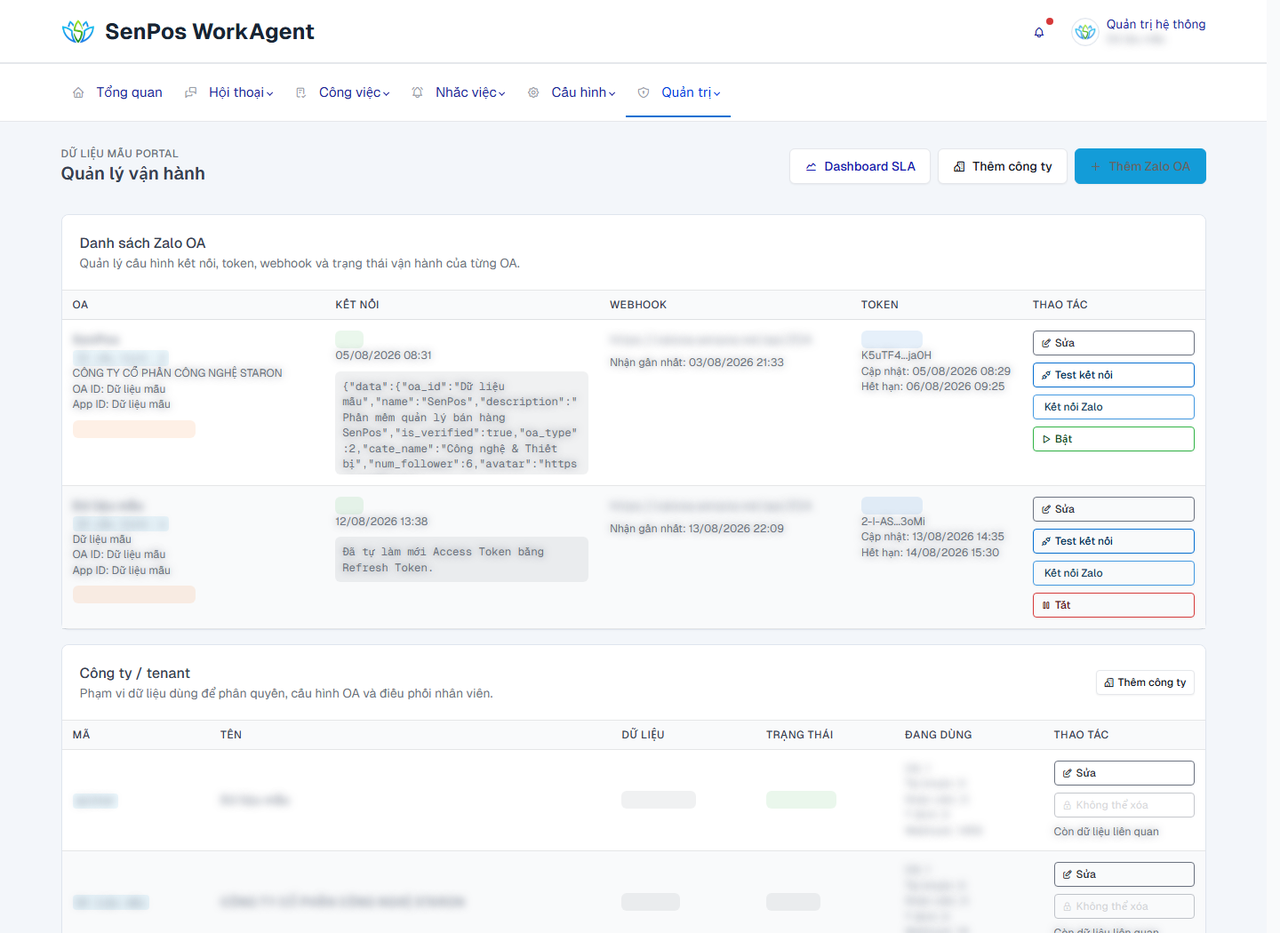Screen dimensions: 1280x933
Task: Click the JSON response block containing "oa_id"
Action: coord(462,425)
